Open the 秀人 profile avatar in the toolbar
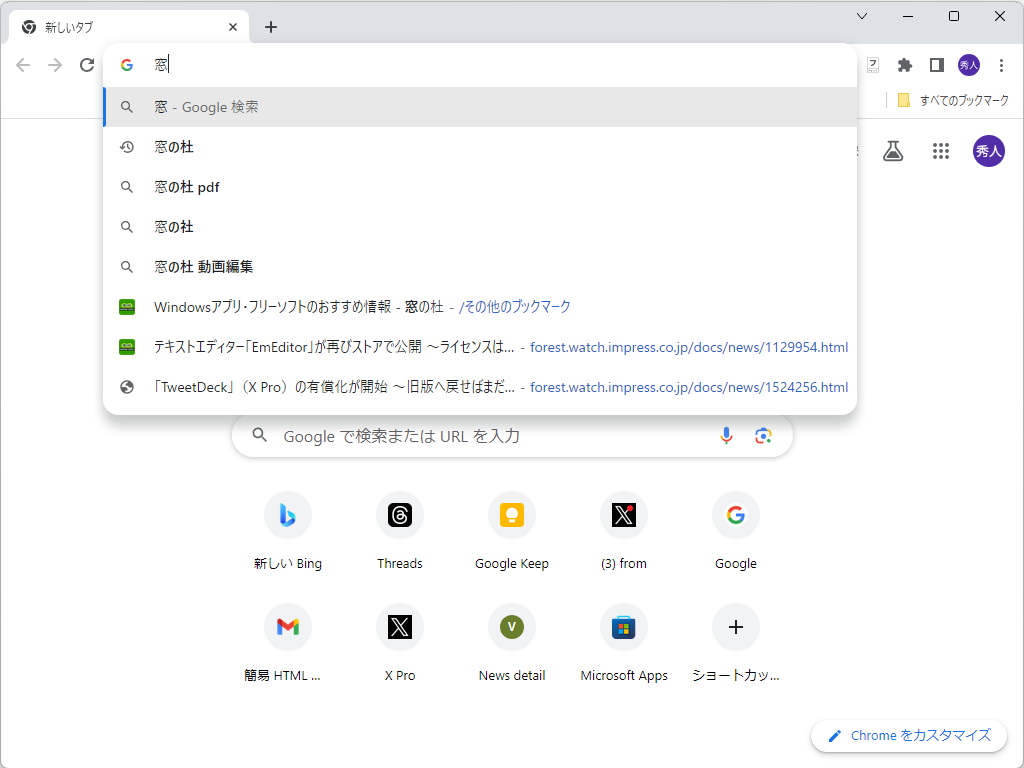 (968, 64)
